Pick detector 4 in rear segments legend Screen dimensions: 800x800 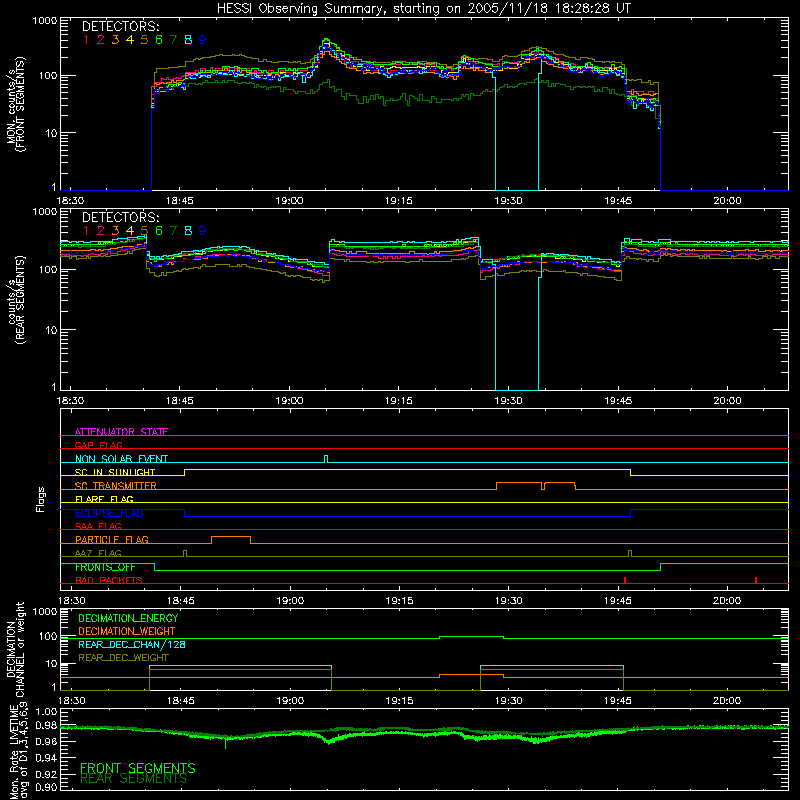pyautogui.click(x=130, y=231)
